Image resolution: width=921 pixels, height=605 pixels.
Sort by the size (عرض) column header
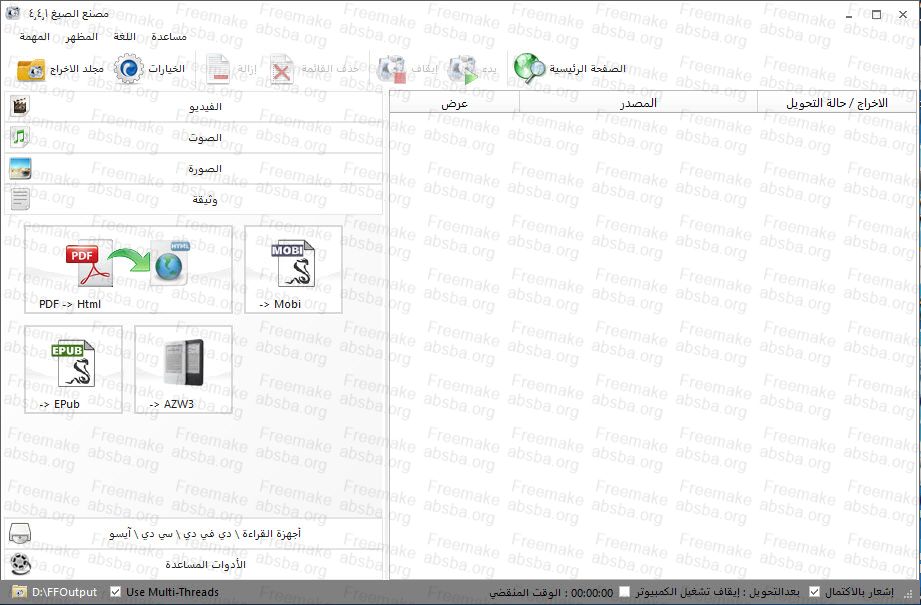(x=455, y=103)
